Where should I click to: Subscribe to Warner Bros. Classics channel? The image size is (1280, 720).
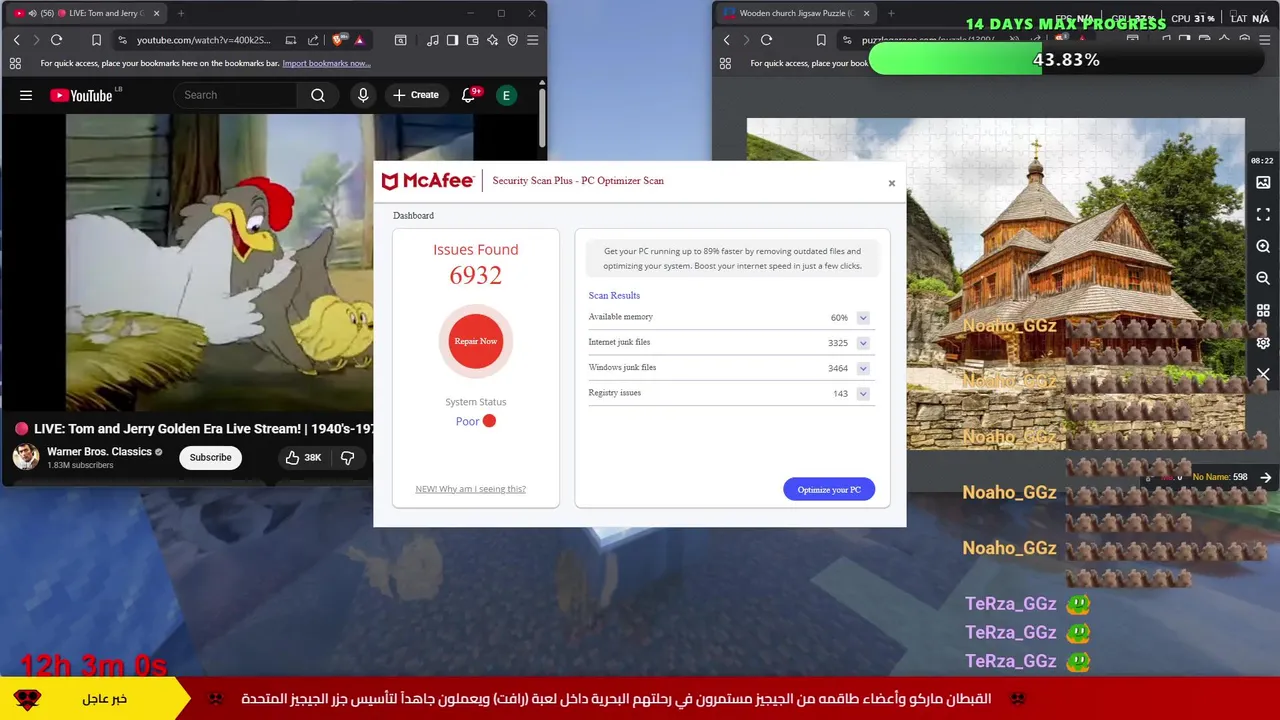pos(210,457)
